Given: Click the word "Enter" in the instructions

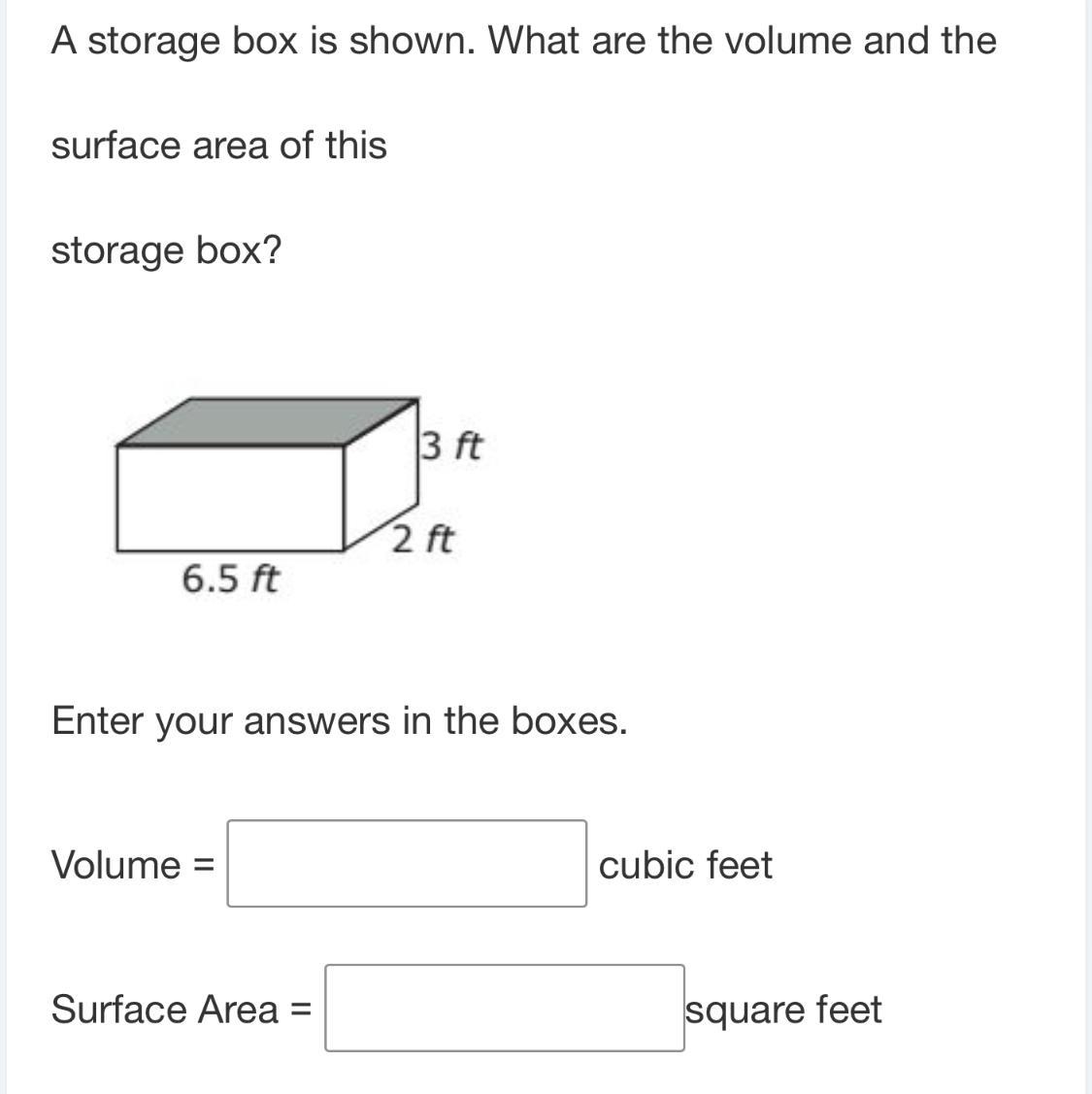Looking at the screenshot, I should tap(97, 721).
